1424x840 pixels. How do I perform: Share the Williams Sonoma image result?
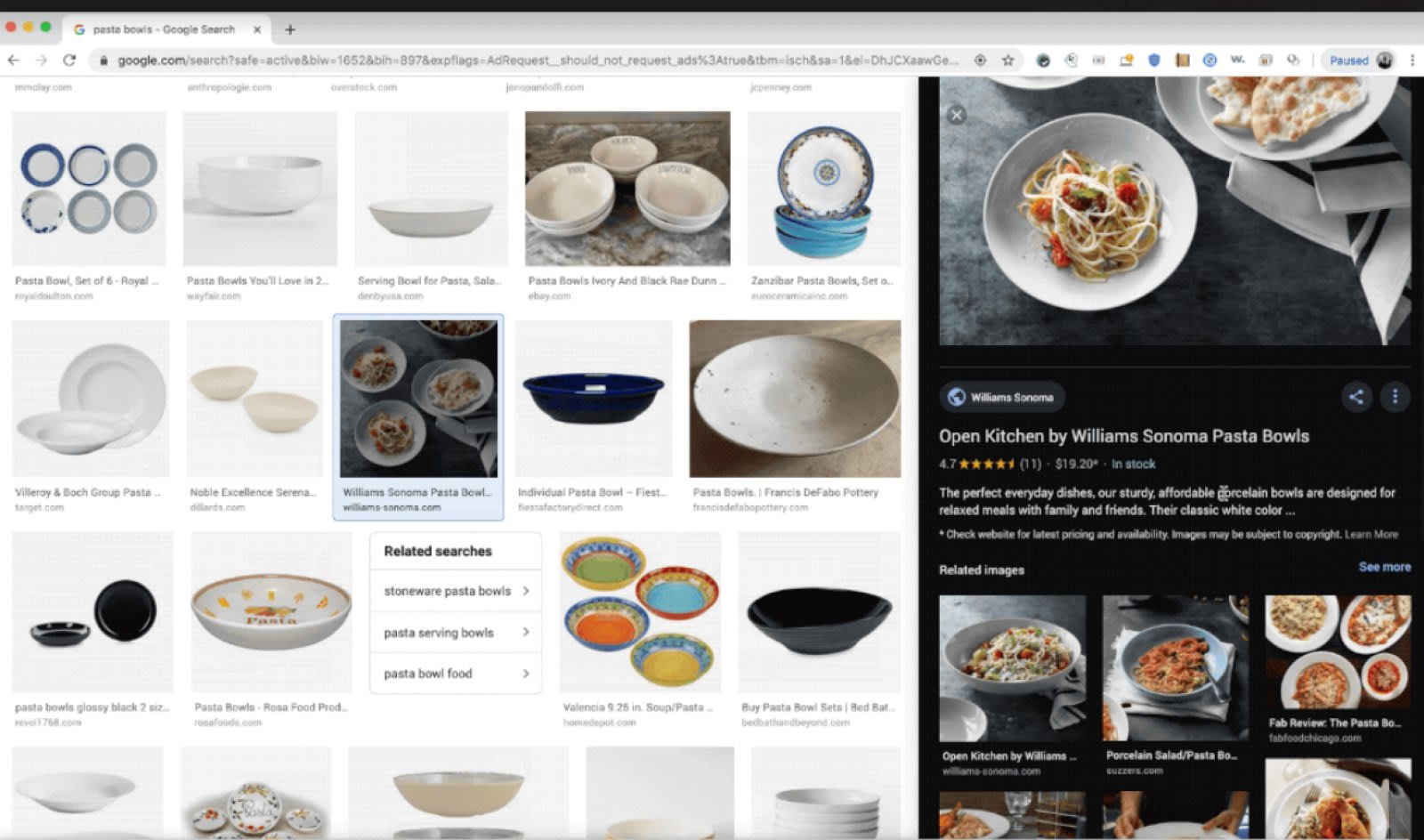1356,397
